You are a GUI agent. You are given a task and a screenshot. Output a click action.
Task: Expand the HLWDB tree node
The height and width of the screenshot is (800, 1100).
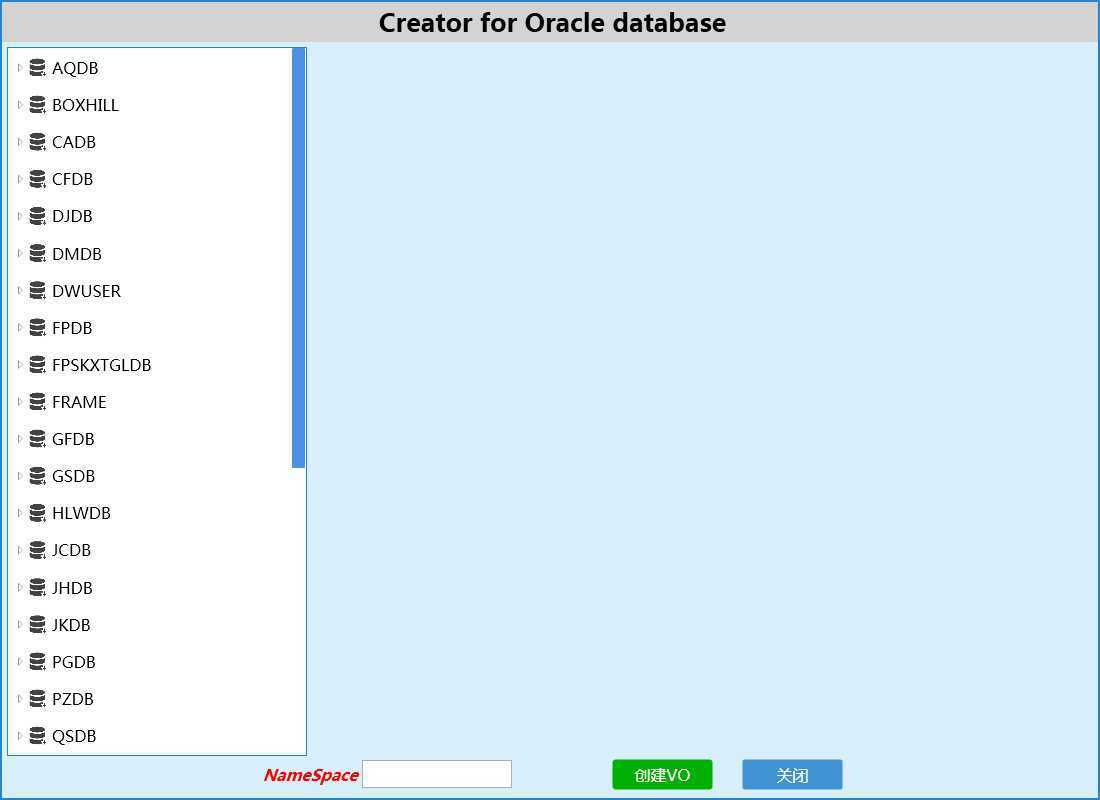(20, 514)
